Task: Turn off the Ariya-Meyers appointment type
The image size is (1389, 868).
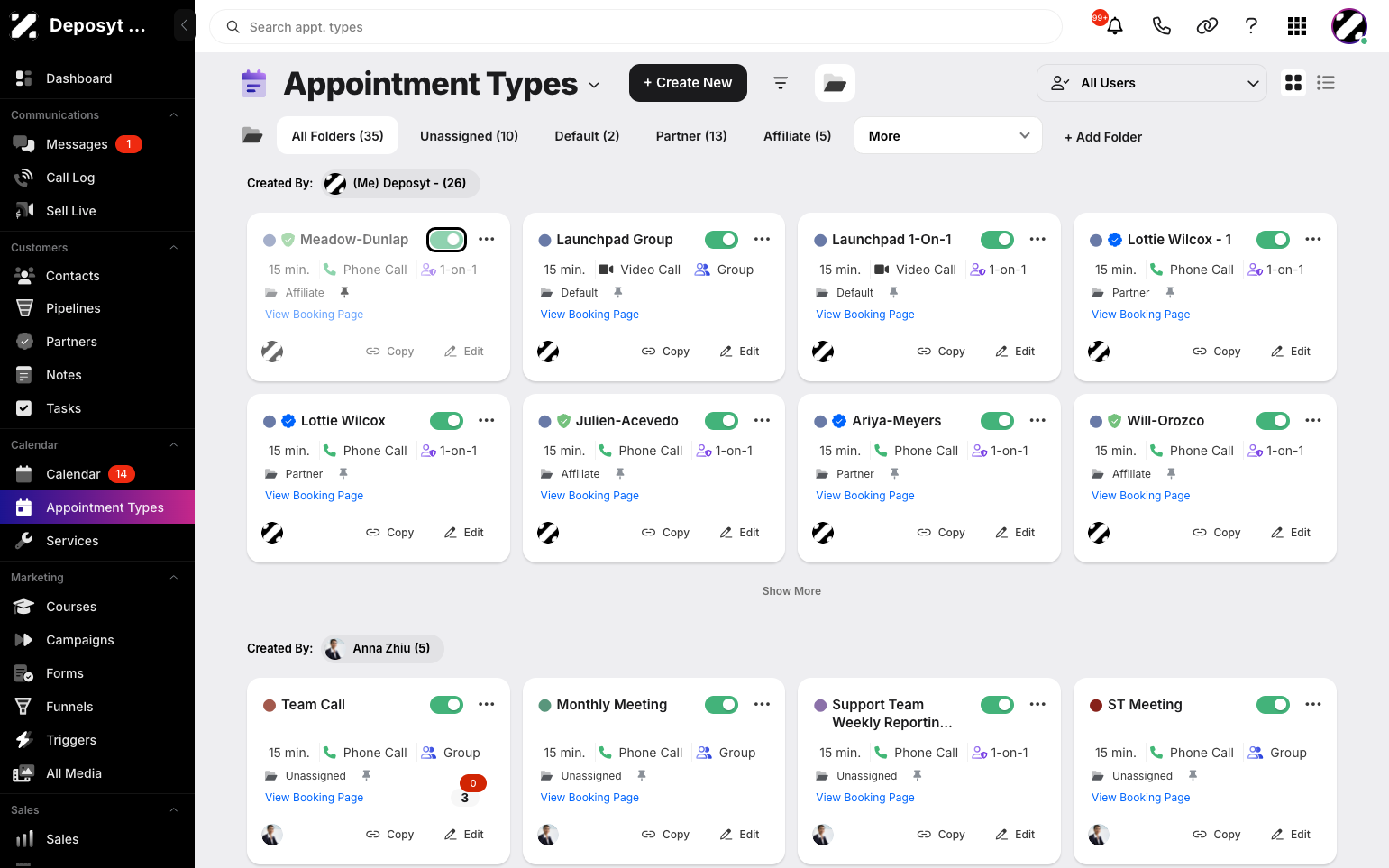Action: [x=997, y=421]
